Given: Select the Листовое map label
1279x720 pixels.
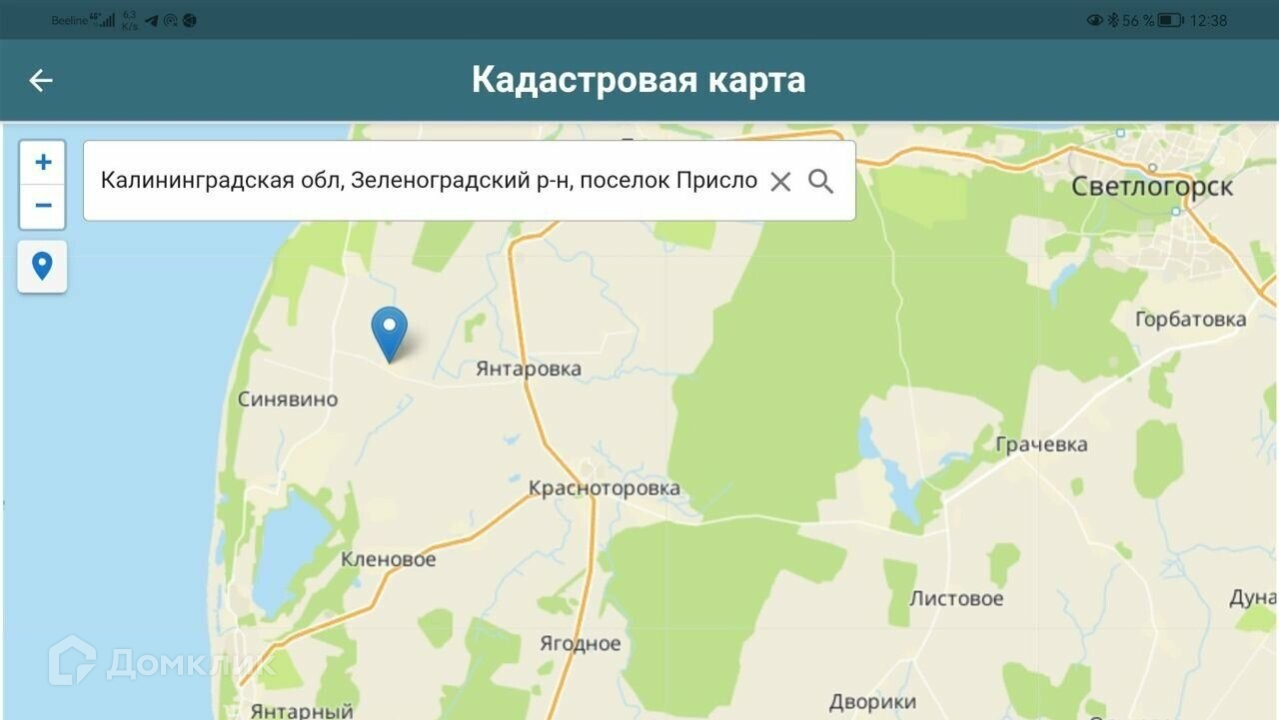Looking at the screenshot, I should (x=956, y=598).
